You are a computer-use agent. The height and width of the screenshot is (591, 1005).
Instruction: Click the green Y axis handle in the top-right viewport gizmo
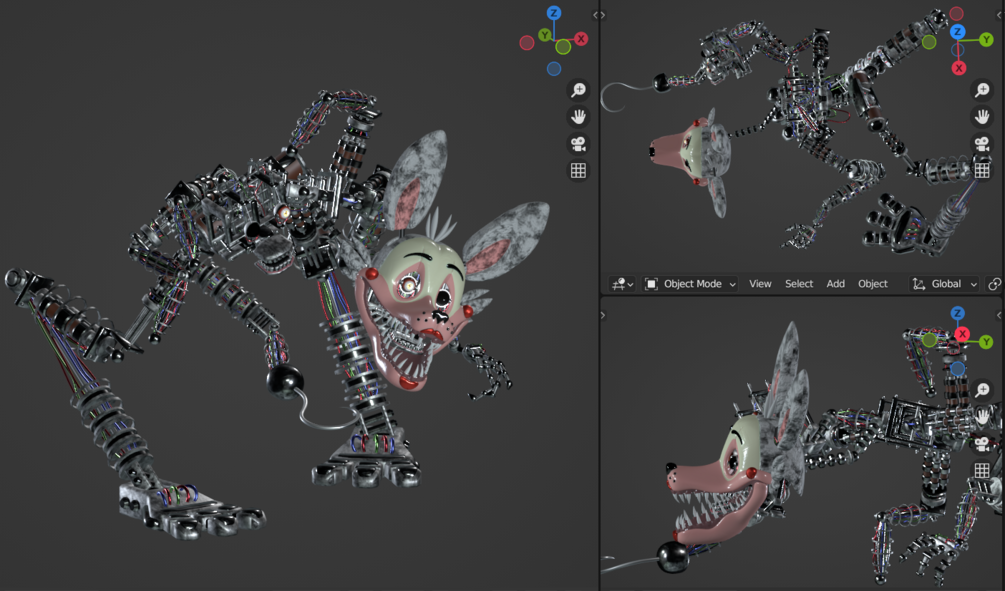point(986,40)
